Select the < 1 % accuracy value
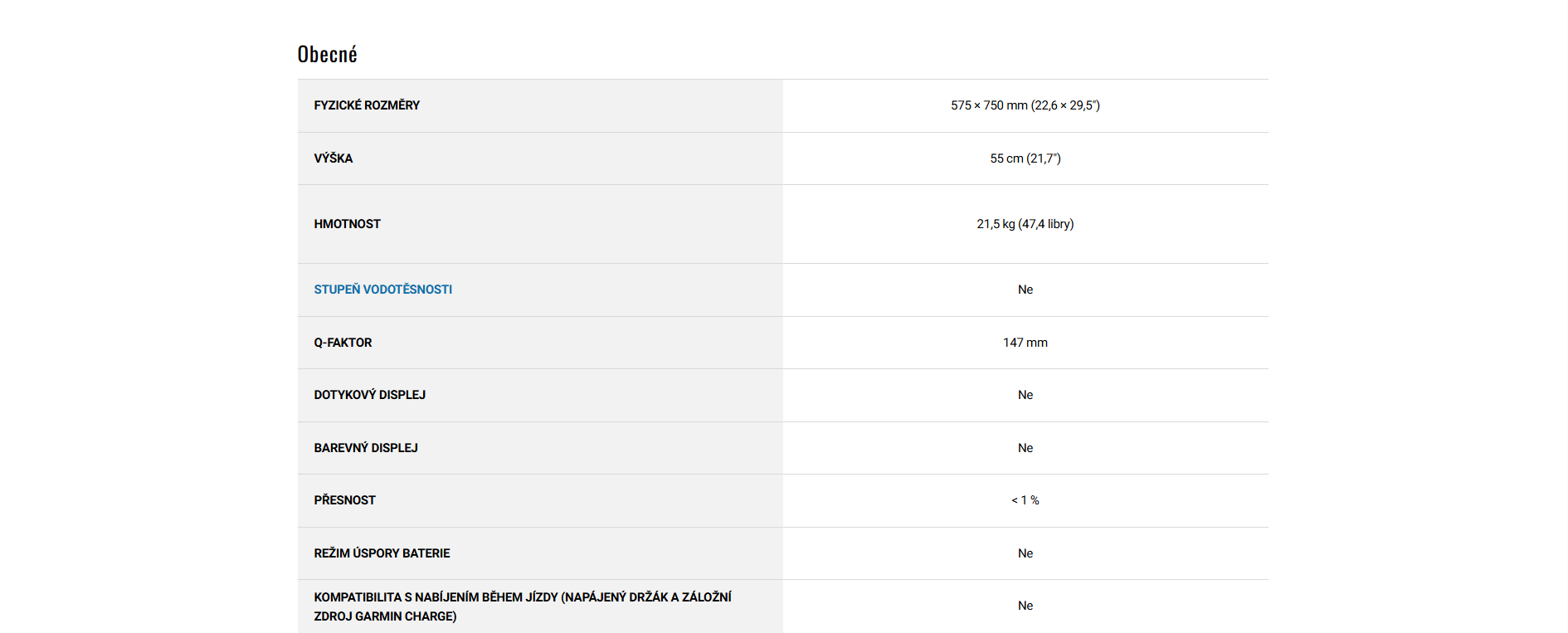The width and height of the screenshot is (1568, 633). [x=1025, y=500]
